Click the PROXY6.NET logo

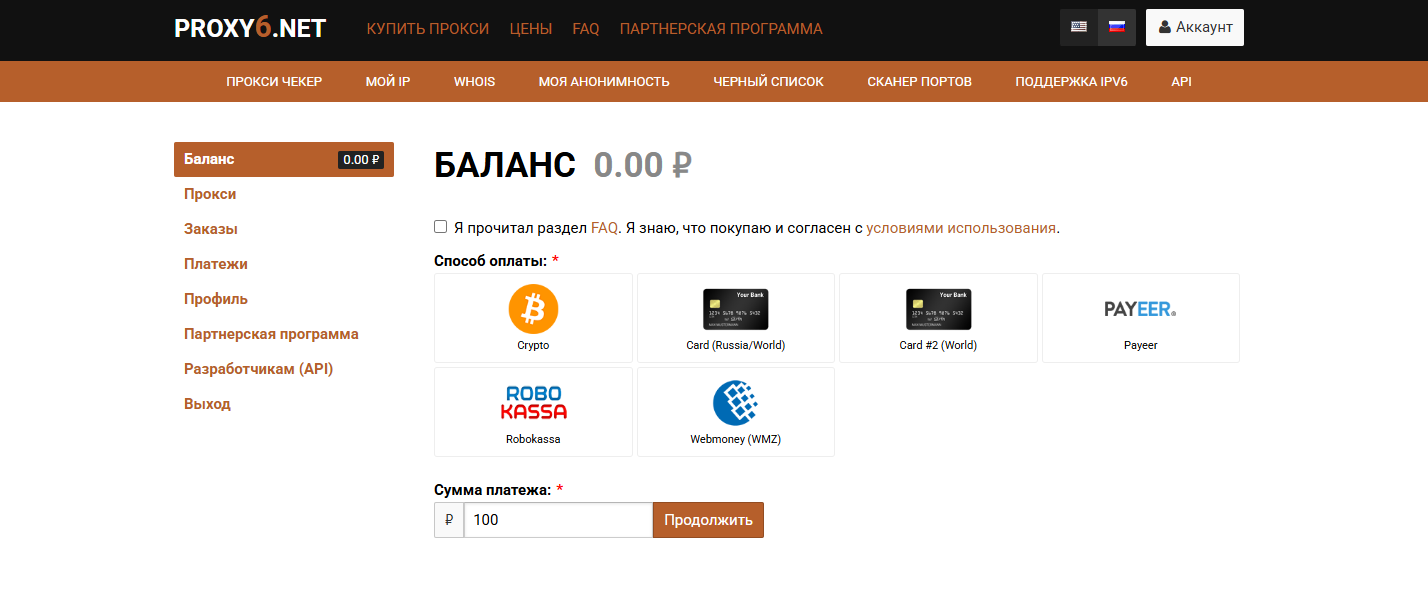click(250, 28)
